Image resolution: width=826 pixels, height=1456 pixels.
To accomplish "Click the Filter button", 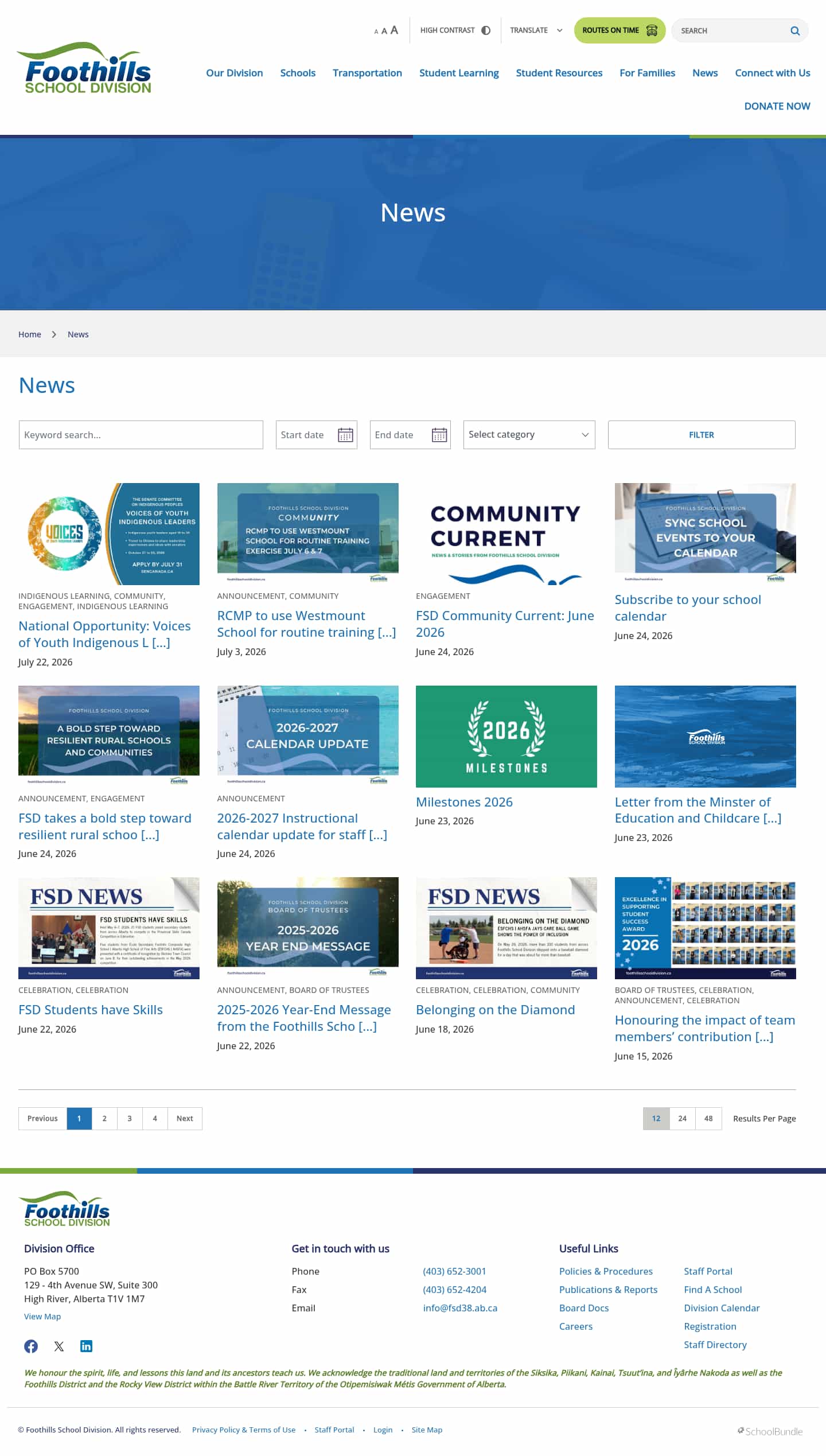I will coord(702,435).
